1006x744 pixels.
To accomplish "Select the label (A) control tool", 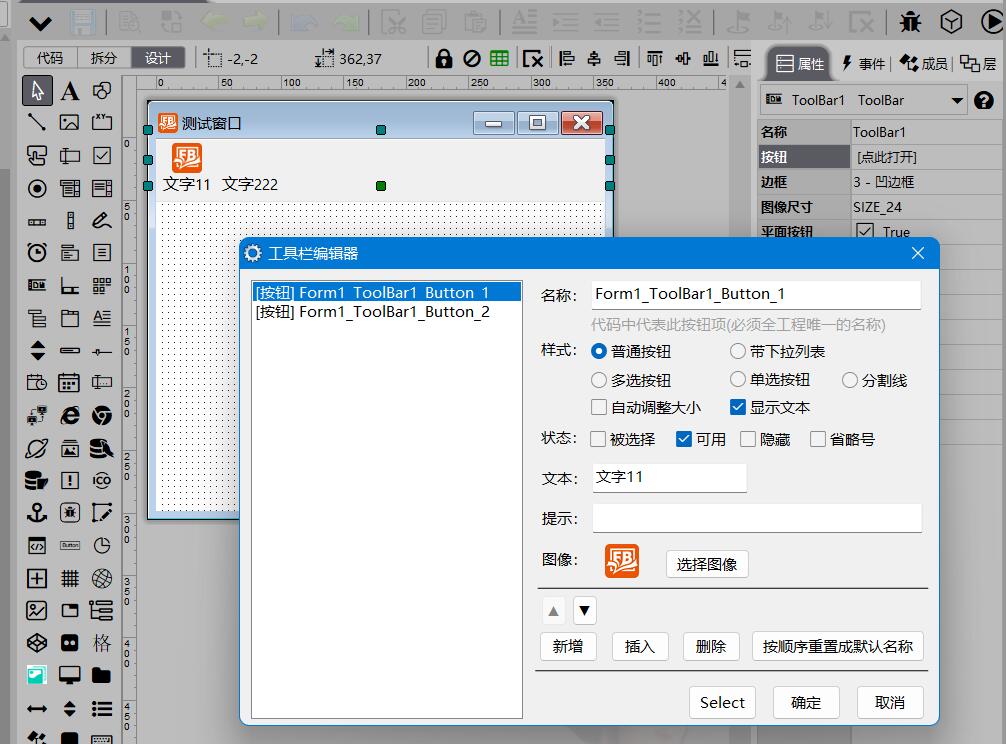I will pos(68,90).
